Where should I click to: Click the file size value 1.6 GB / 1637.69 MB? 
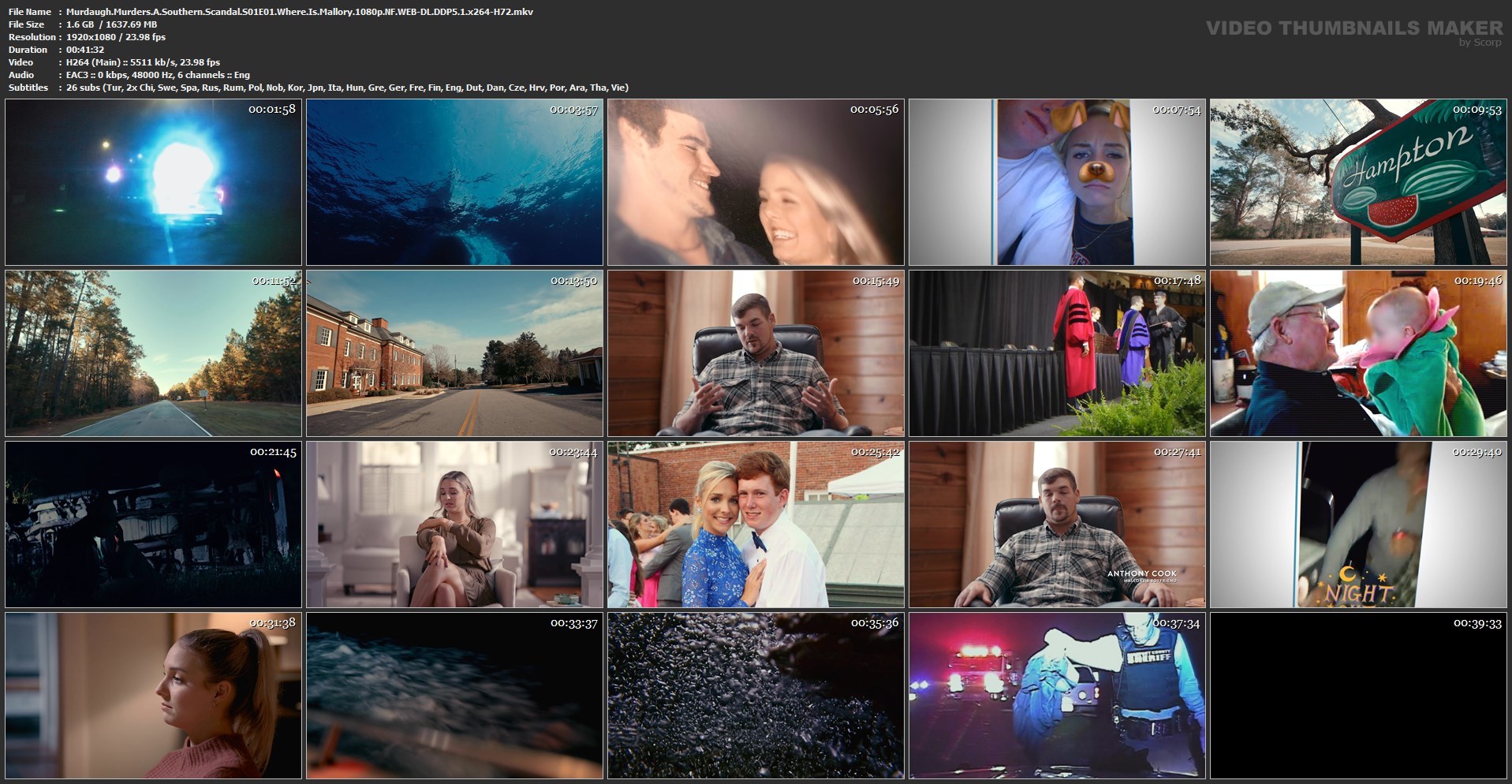112,24
